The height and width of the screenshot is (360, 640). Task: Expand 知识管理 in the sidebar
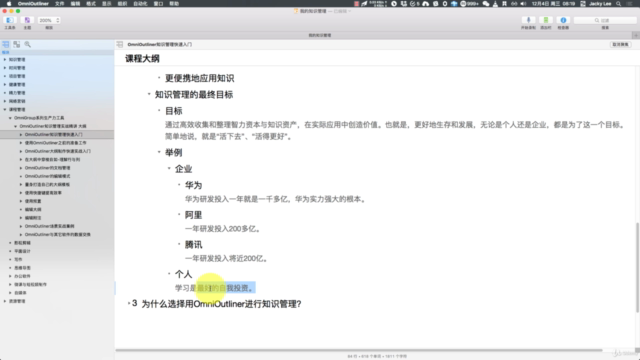(5, 60)
